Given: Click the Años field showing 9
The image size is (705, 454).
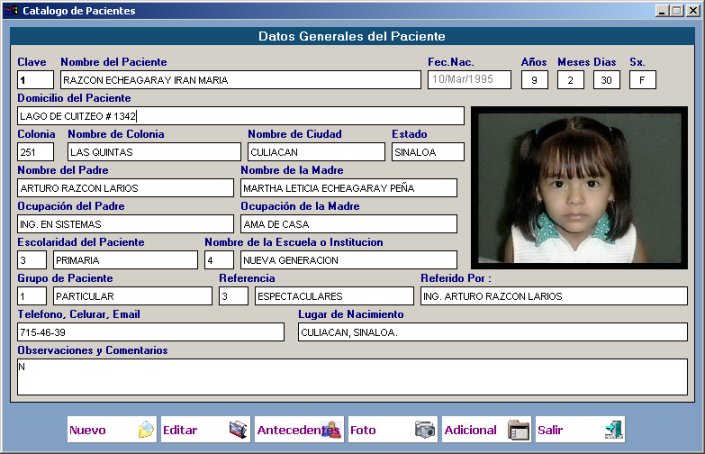Looking at the screenshot, I should 534,80.
